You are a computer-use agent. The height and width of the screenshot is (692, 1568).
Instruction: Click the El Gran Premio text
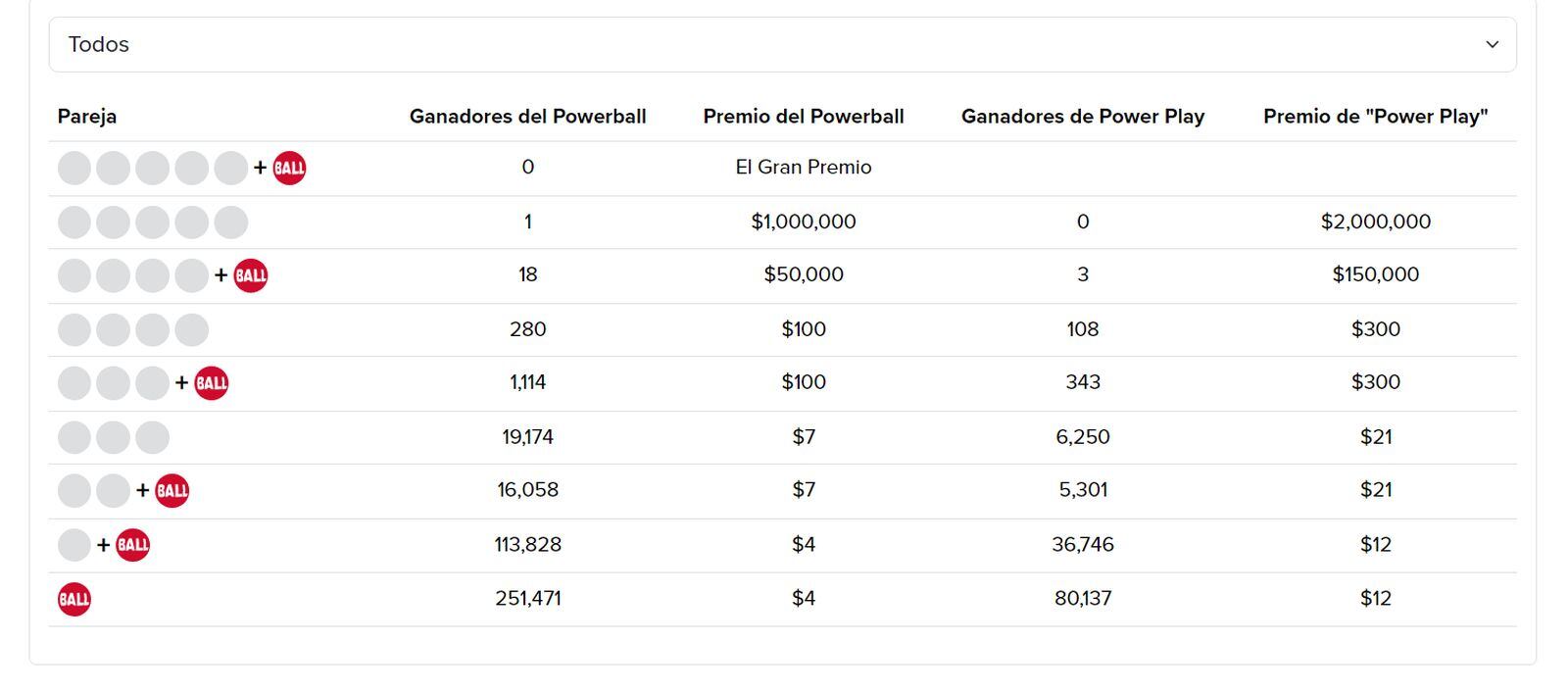pyautogui.click(x=804, y=167)
